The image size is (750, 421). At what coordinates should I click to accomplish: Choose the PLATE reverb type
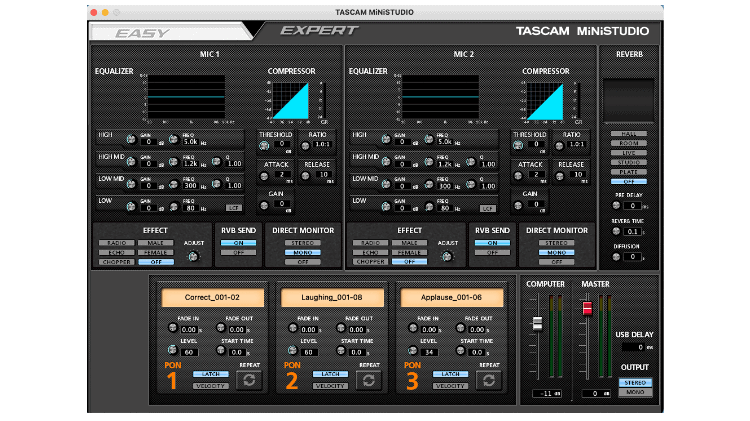(x=629, y=172)
